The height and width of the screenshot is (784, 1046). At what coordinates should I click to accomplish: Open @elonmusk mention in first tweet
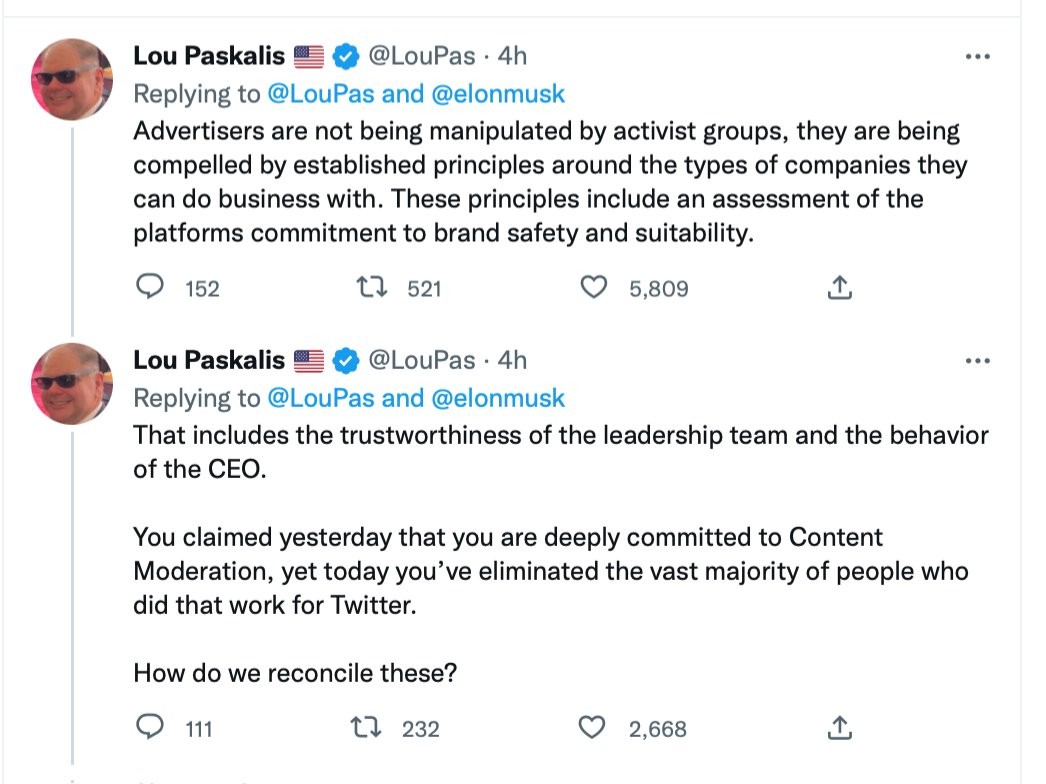click(x=498, y=94)
